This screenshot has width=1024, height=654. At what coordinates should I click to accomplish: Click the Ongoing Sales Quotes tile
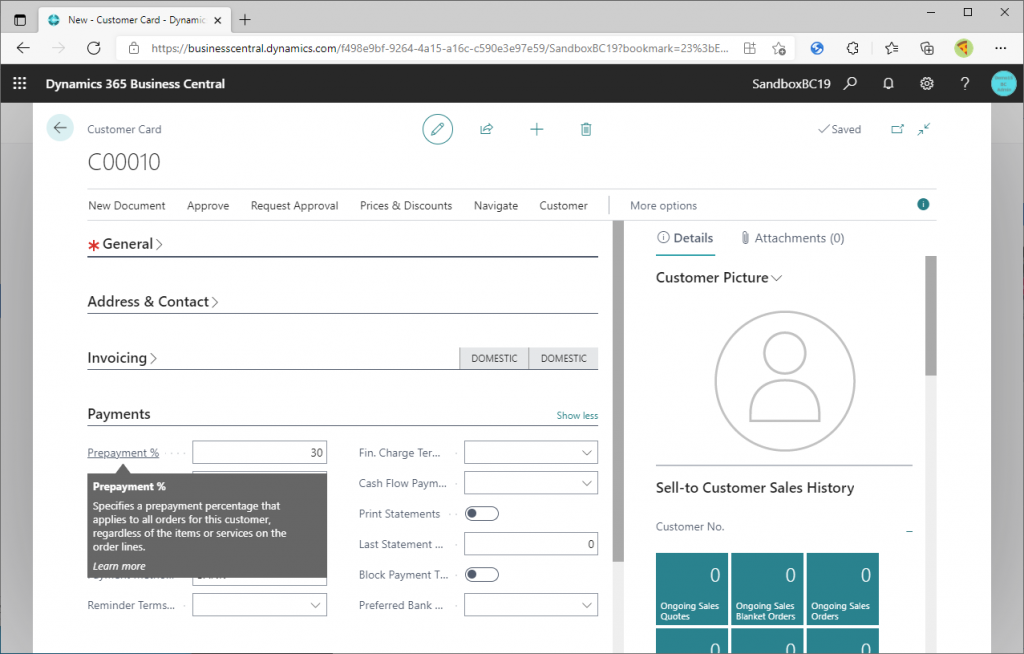[692, 589]
